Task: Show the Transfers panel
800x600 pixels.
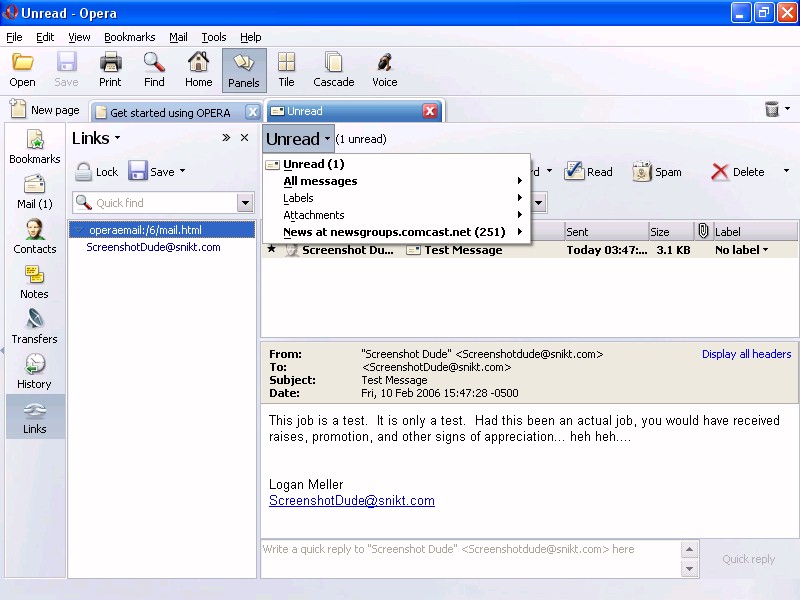Action: [35, 327]
